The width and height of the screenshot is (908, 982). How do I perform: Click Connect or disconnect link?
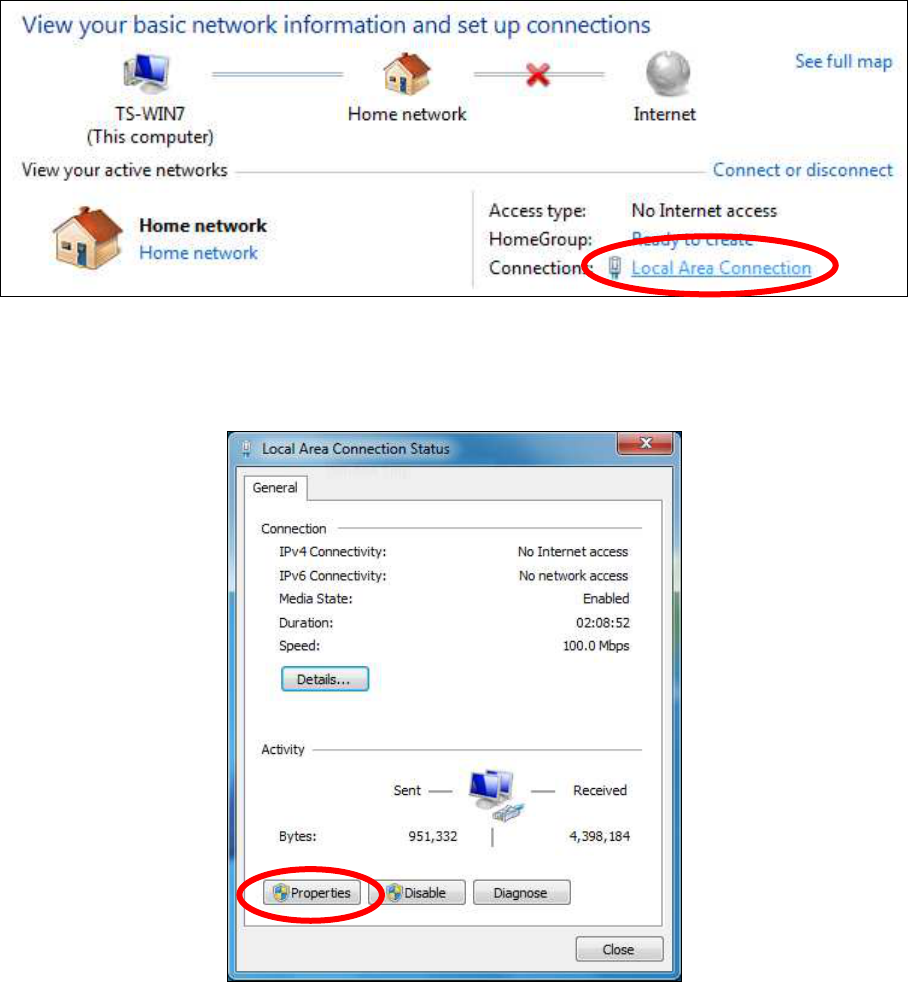(x=802, y=170)
